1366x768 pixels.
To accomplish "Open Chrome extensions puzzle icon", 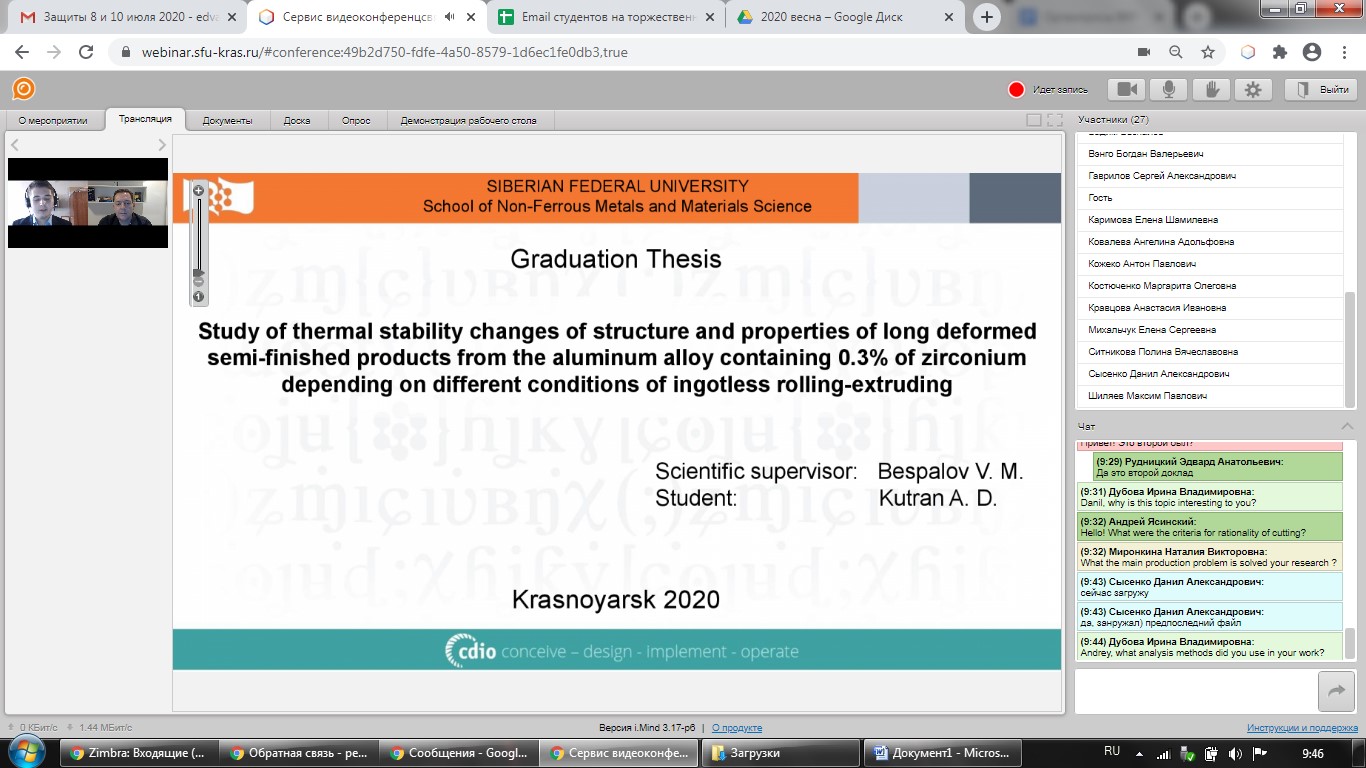I will click(x=1280, y=52).
